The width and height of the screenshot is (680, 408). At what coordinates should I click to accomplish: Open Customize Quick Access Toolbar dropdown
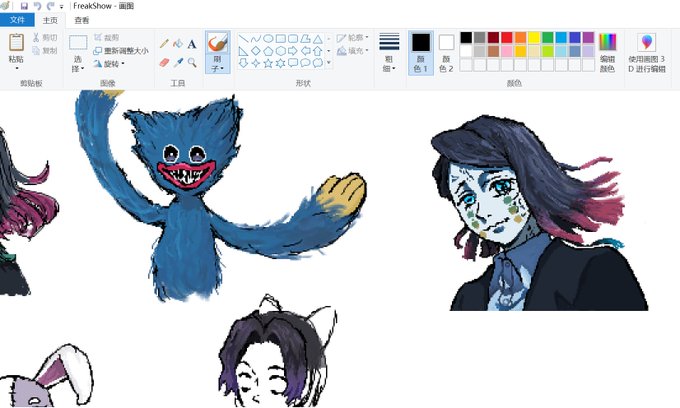(x=62, y=7)
